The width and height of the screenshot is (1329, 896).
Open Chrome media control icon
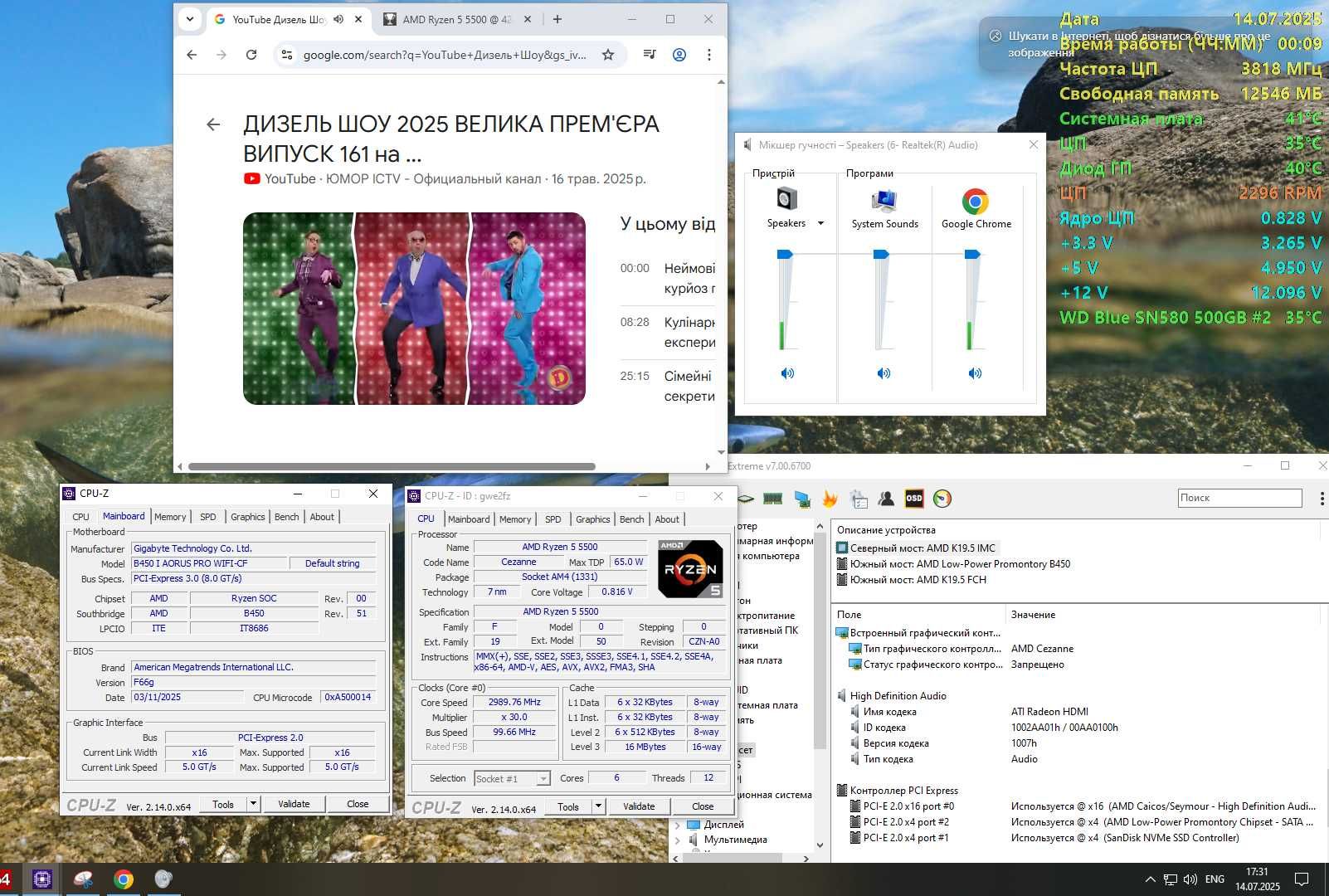click(x=650, y=55)
